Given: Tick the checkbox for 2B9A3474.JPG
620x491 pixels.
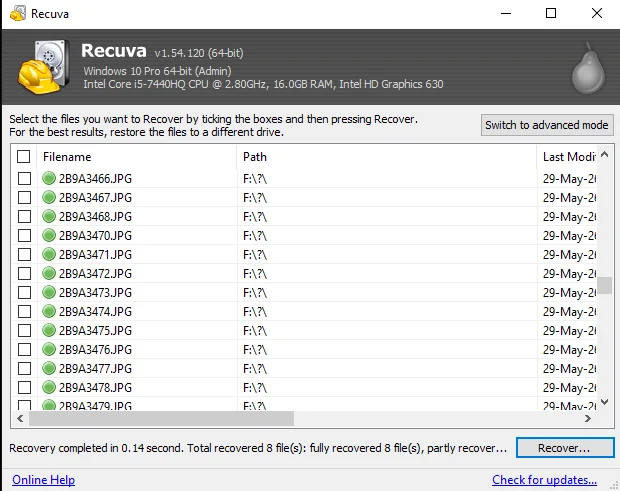Looking at the screenshot, I should tap(25, 311).
